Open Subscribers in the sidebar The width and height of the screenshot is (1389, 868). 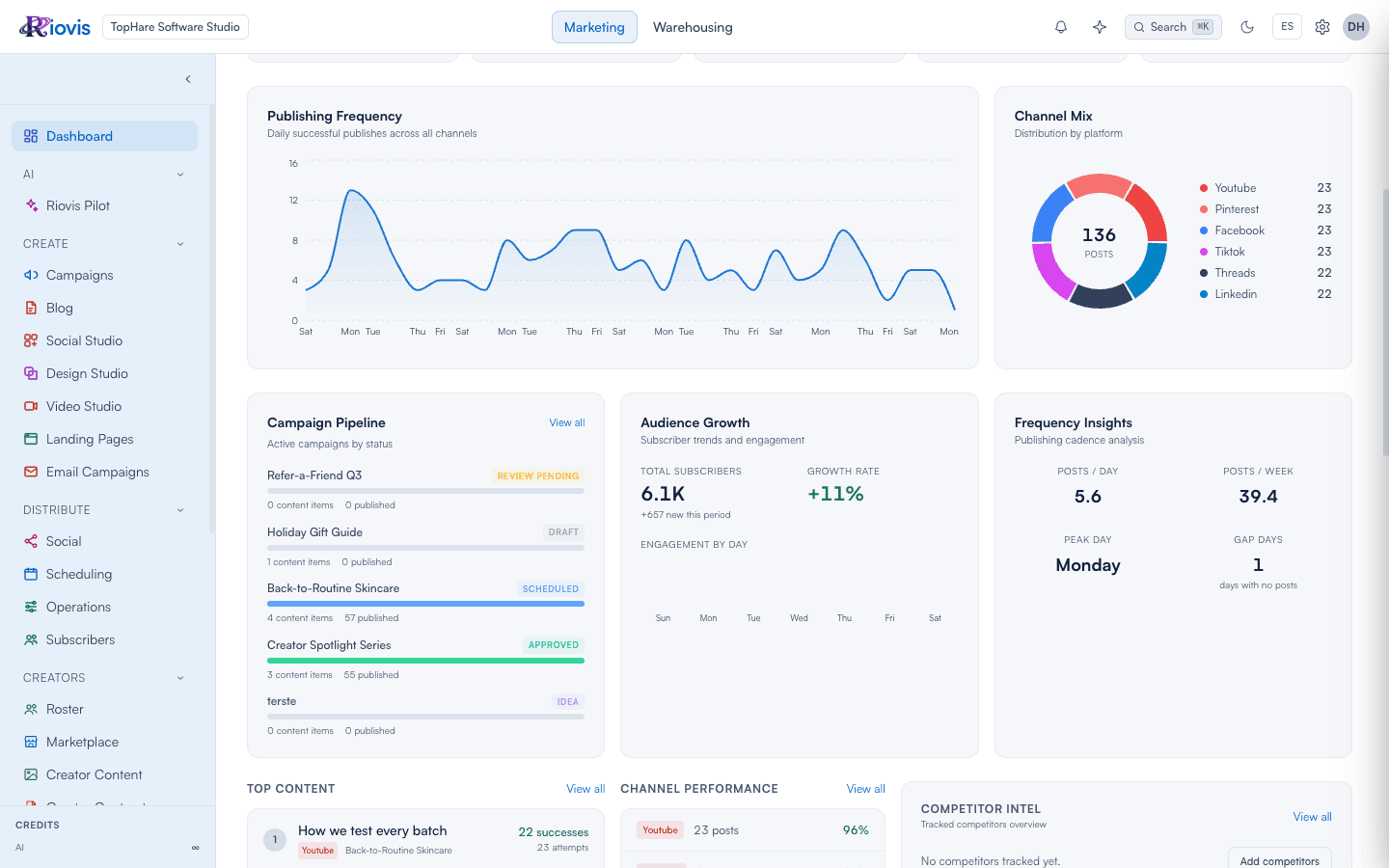point(104,639)
